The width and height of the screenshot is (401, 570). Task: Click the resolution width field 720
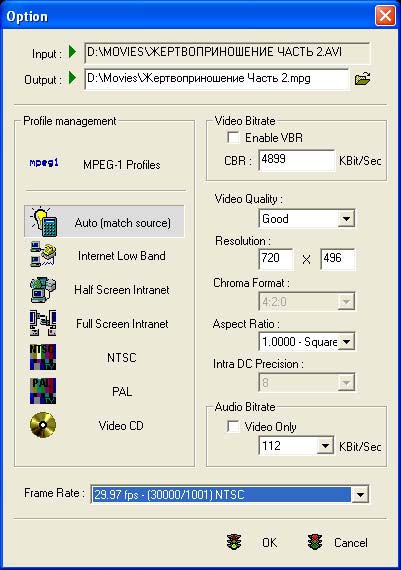276,259
